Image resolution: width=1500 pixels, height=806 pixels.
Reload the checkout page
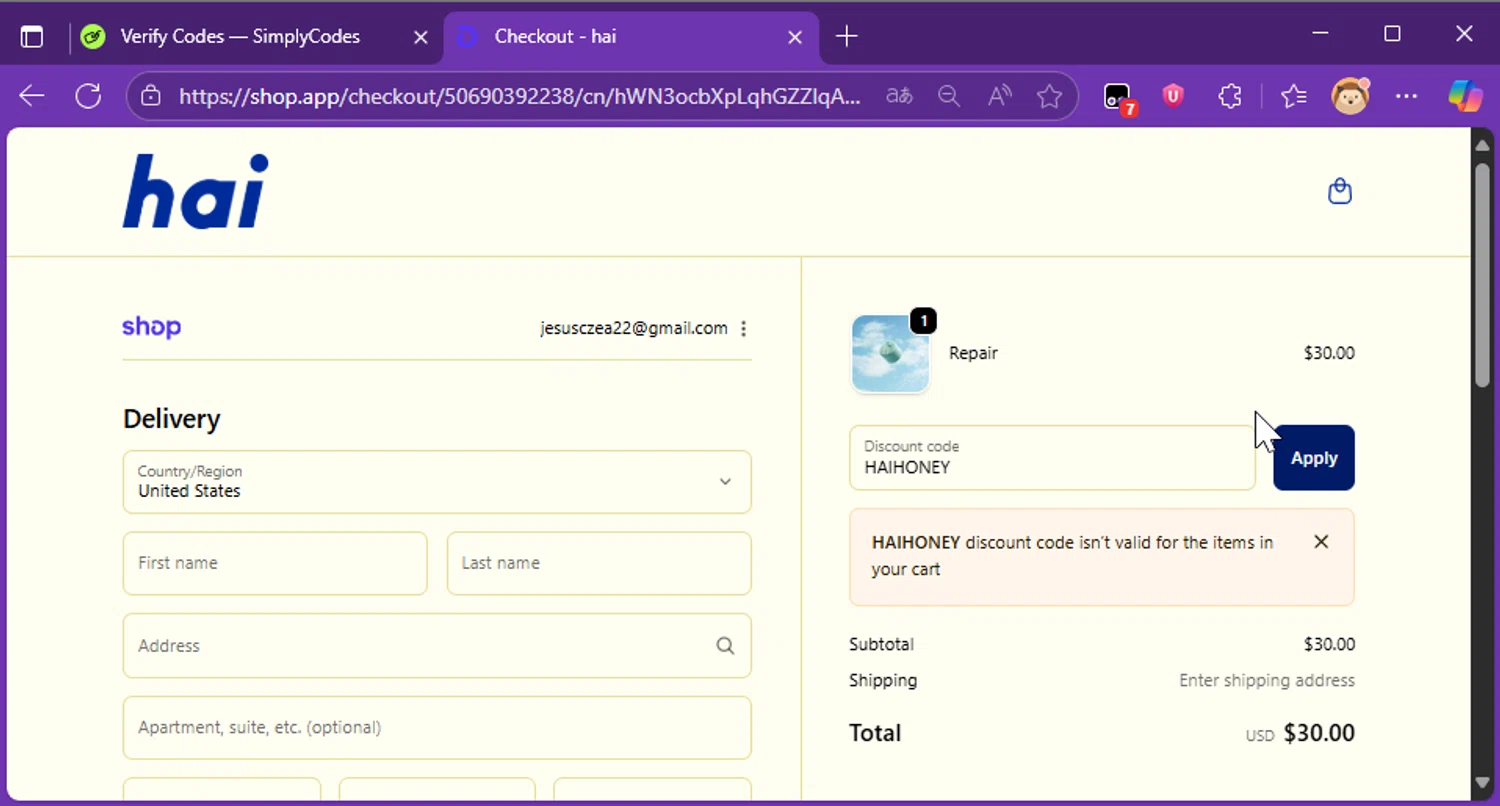88,96
